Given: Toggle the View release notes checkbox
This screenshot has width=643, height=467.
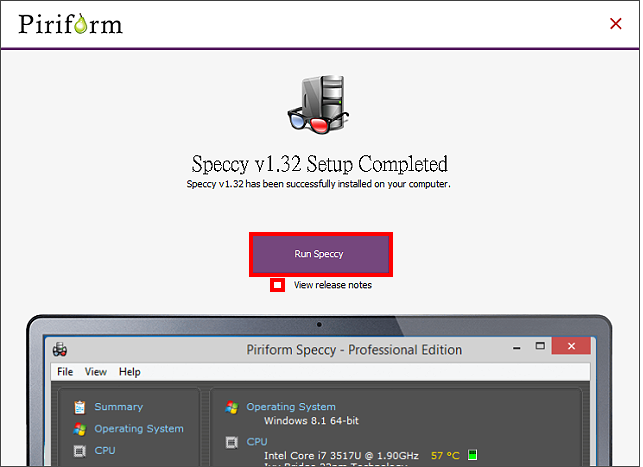Looking at the screenshot, I should point(277,285).
